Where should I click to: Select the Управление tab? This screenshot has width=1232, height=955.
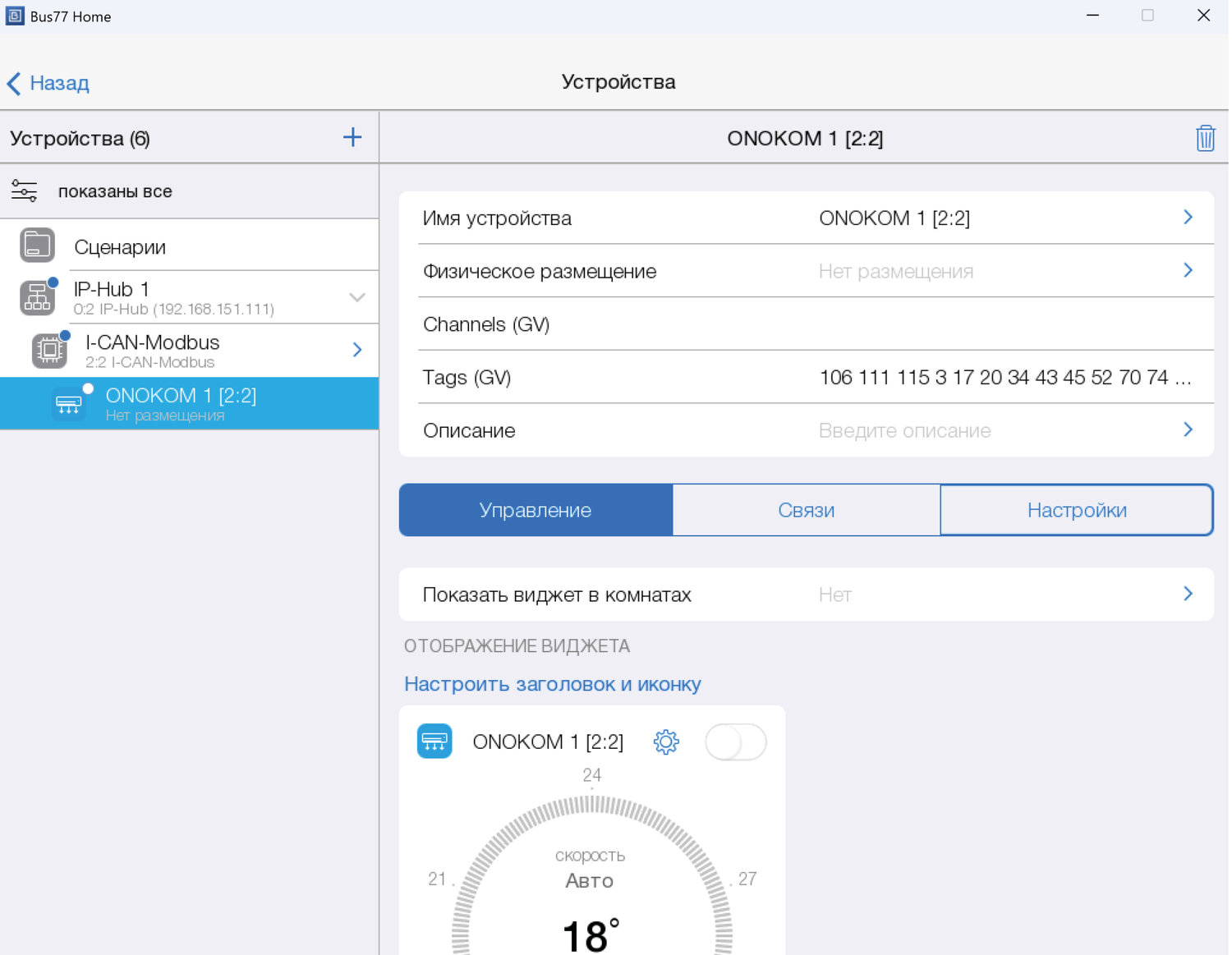pyautogui.click(x=536, y=510)
